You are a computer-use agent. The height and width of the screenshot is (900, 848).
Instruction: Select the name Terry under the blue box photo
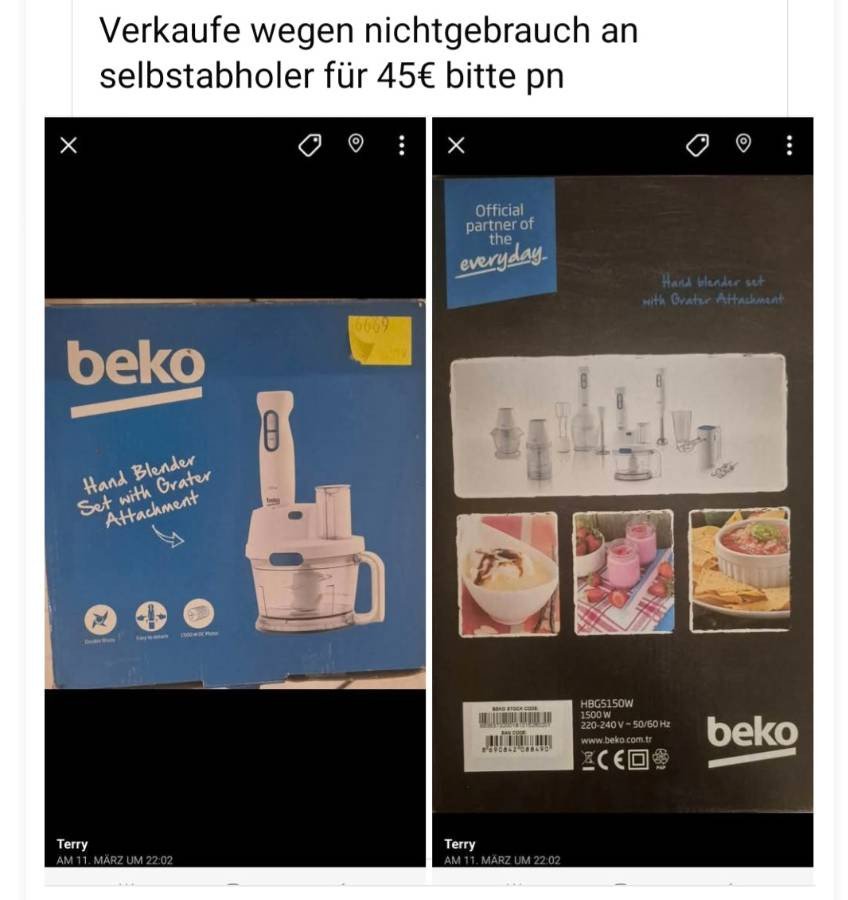click(72, 844)
